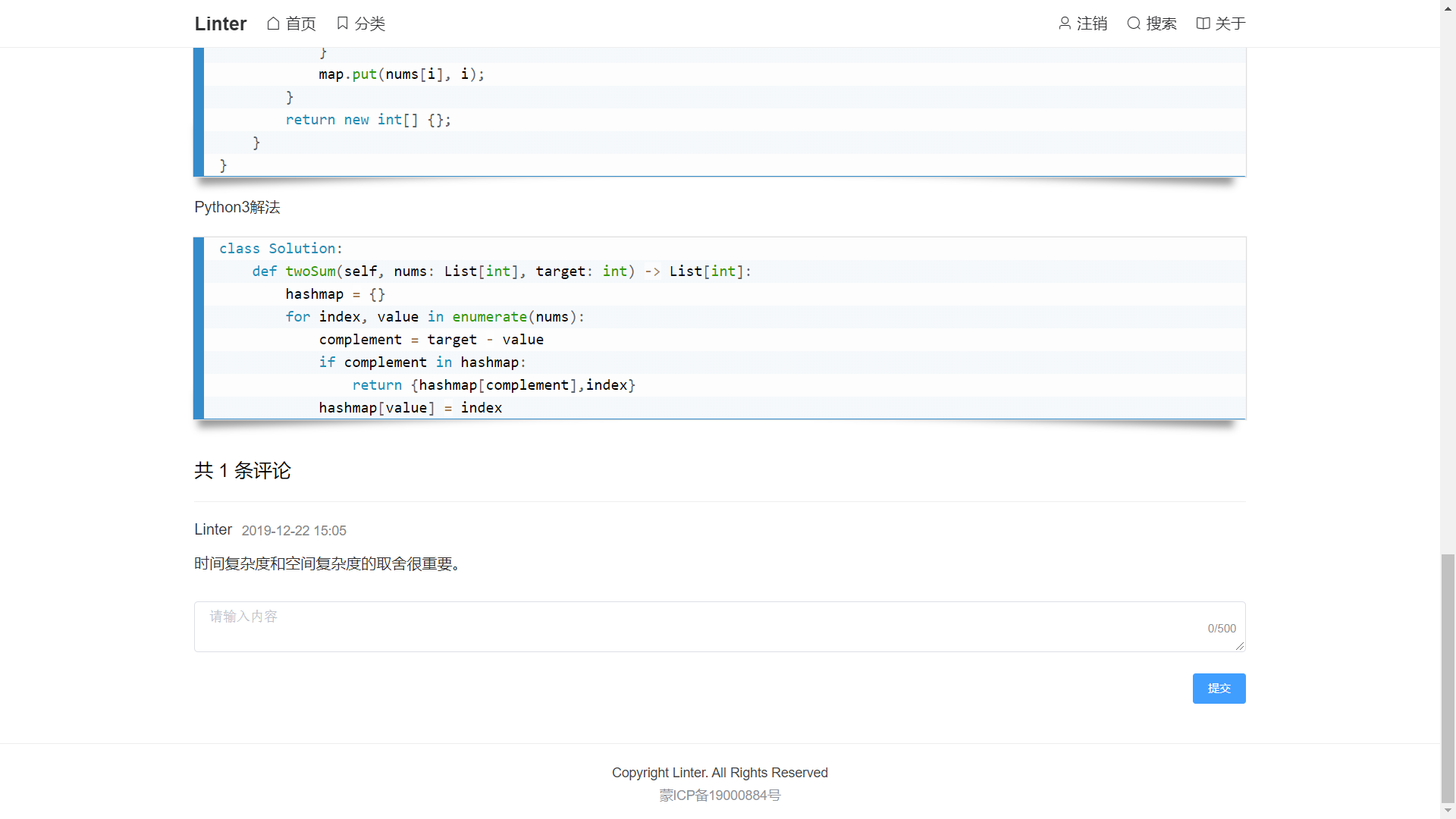
Task: Click the bookmark icon beside 分类
Action: coord(343,24)
